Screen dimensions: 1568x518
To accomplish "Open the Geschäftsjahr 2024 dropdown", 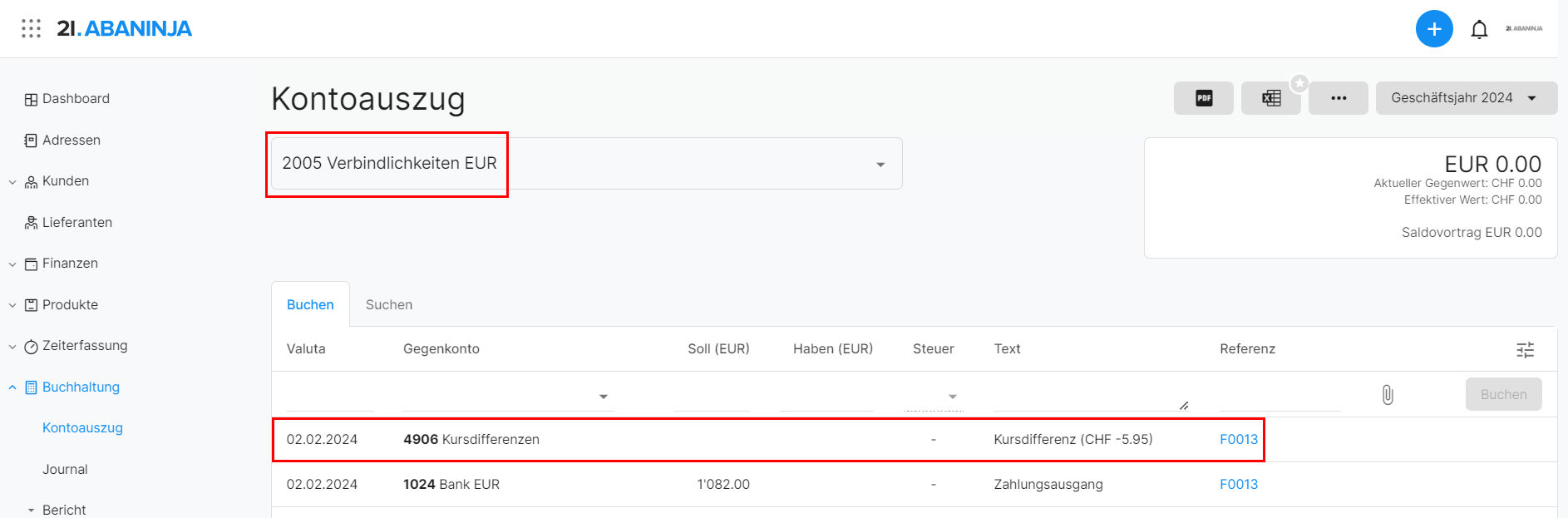I will tap(1467, 98).
